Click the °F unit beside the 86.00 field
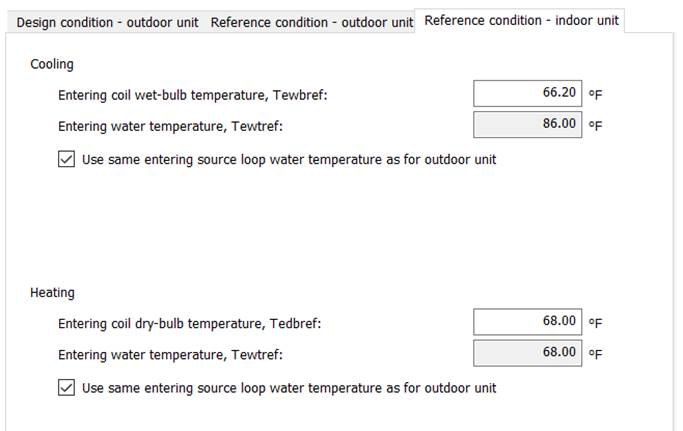This screenshot has width=683, height=431. (595, 126)
